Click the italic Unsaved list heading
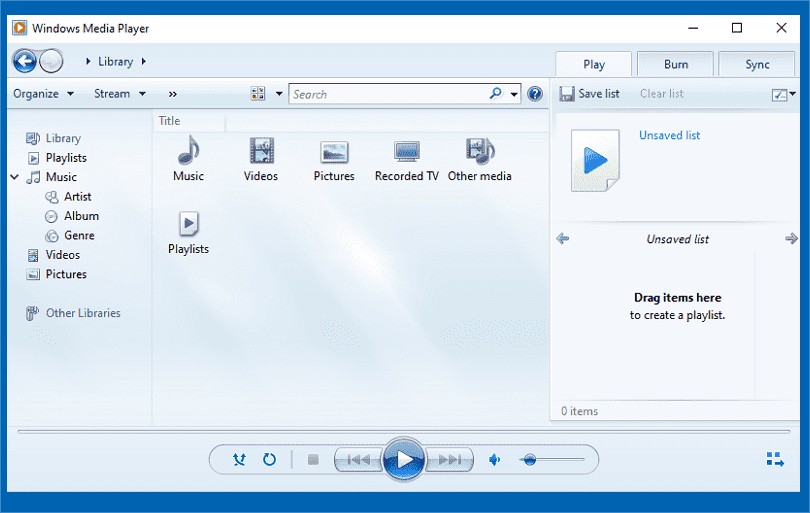The width and height of the screenshot is (810, 513). 677,239
